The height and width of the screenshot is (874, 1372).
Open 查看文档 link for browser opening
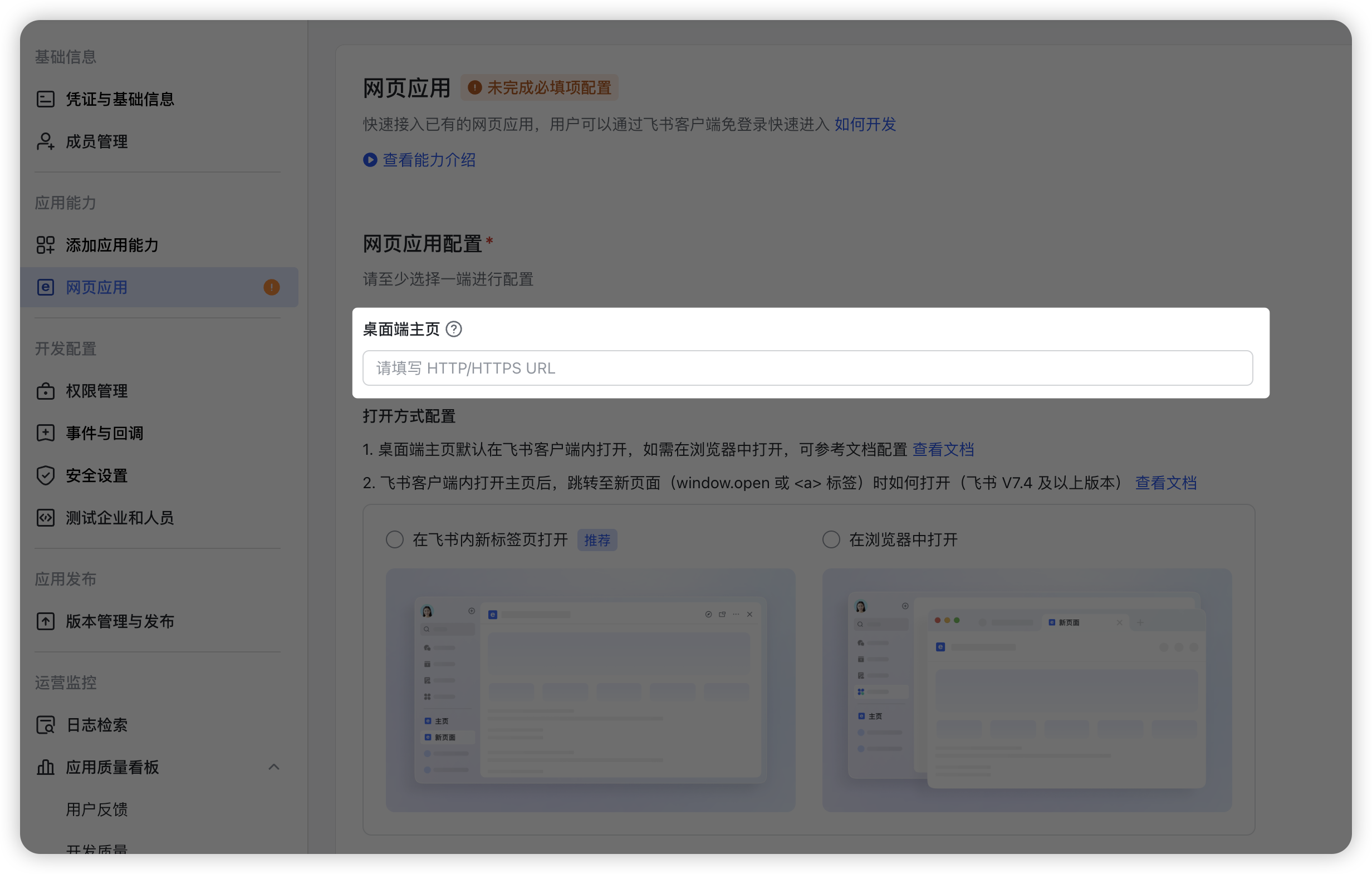[x=943, y=450]
